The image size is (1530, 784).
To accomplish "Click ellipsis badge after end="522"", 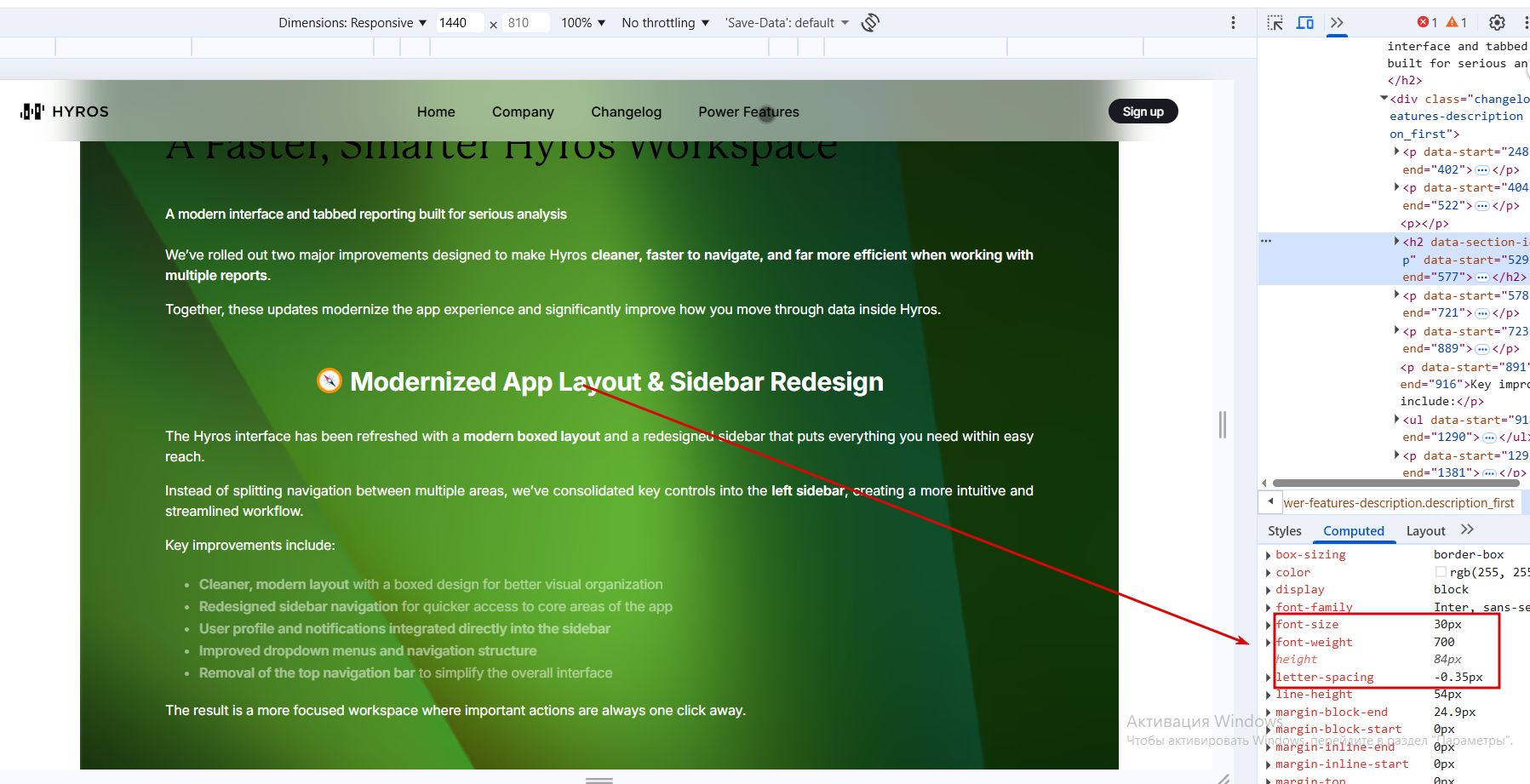I will pos(1482,206).
